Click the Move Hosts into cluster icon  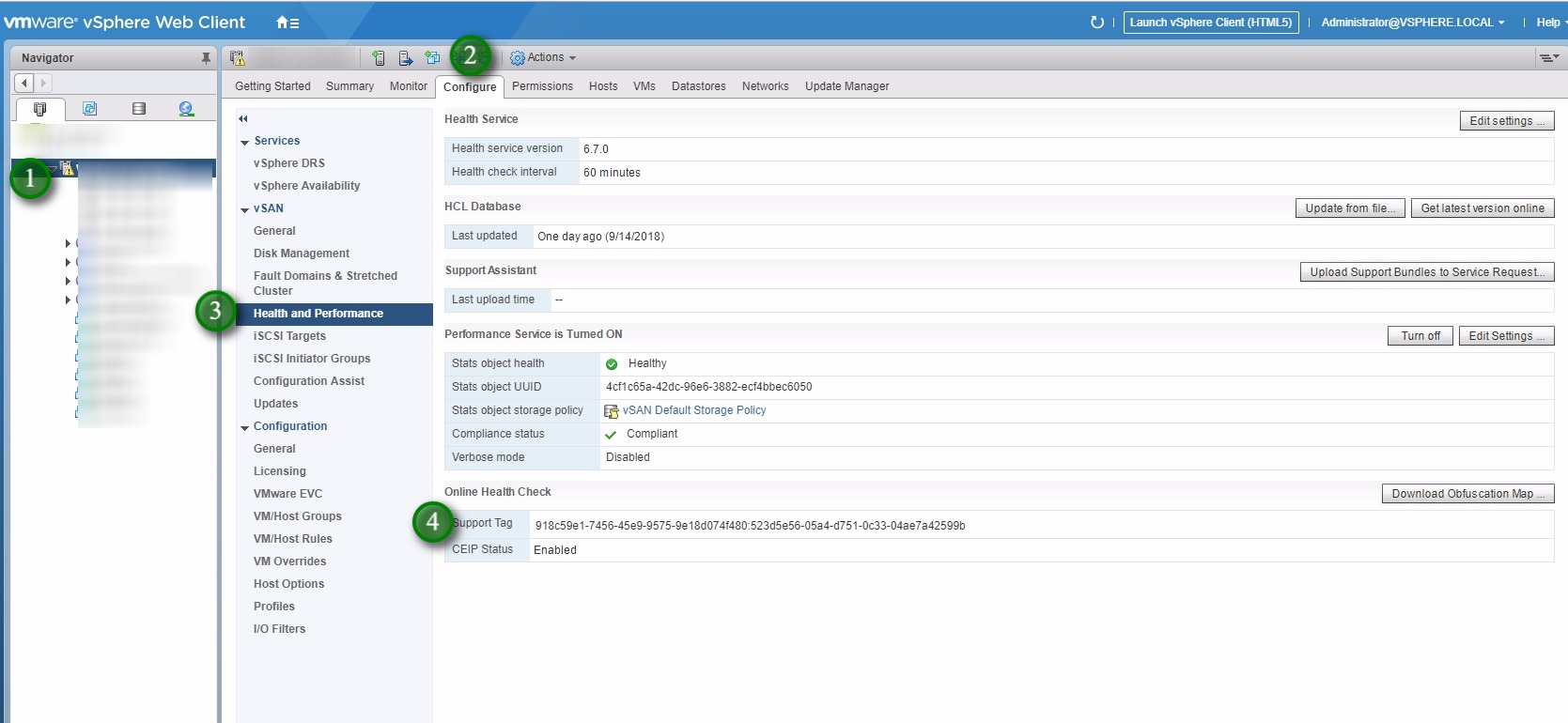click(x=406, y=58)
